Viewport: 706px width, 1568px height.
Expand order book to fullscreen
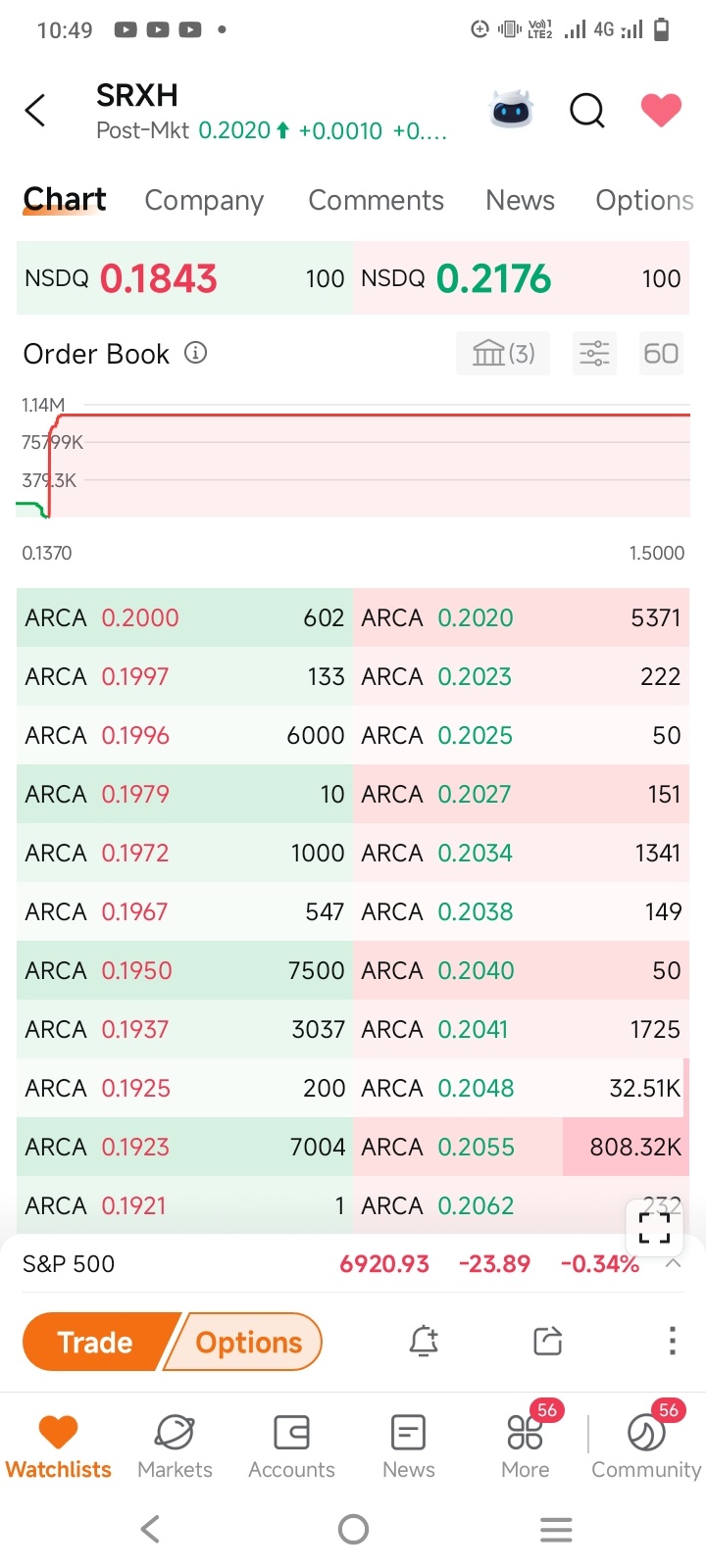pyautogui.click(x=654, y=1228)
